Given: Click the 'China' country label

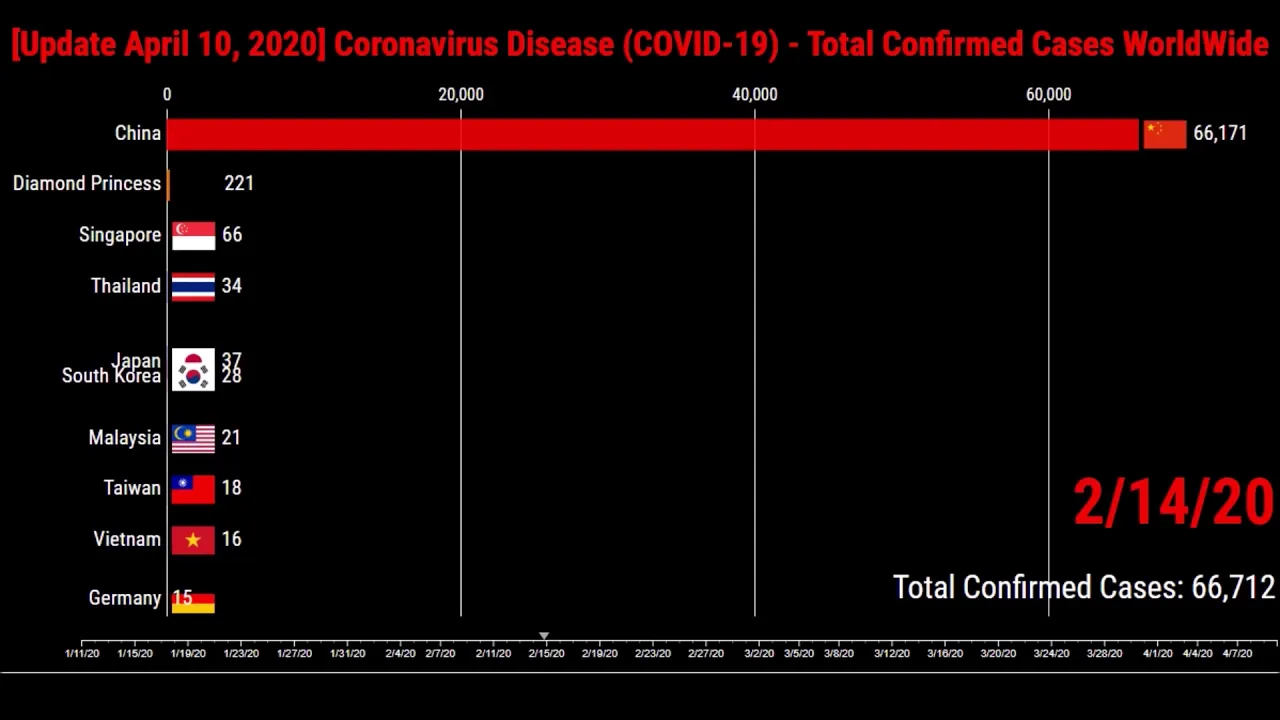Looking at the screenshot, I should point(138,133).
